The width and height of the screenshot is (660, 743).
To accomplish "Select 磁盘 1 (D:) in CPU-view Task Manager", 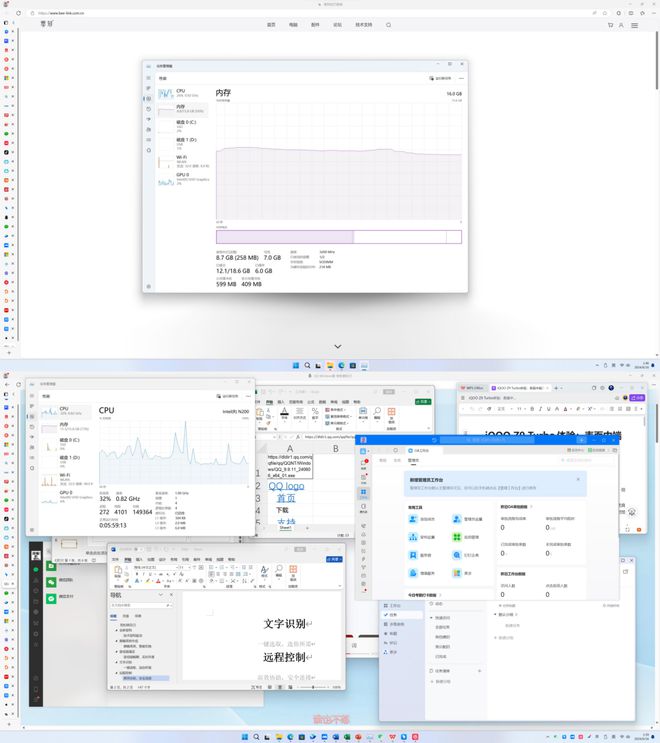I will coord(65,461).
